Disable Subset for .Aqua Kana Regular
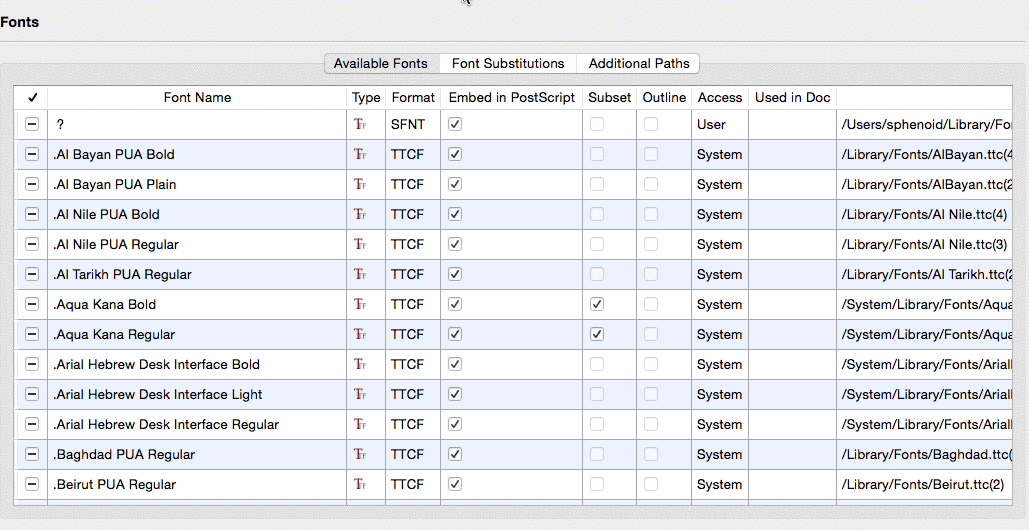Image resolution: width=1029 pixels, height=530 pixels. 597,334
